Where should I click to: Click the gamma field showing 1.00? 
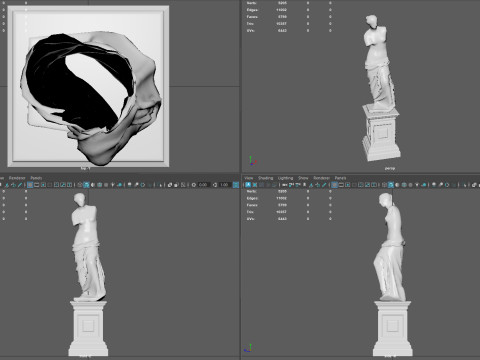pos(225,185)
